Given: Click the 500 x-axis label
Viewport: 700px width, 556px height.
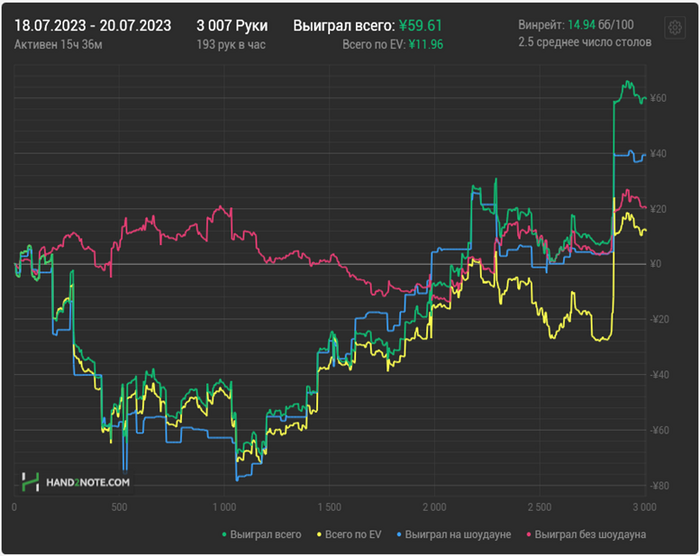Looking at the screenshot, I should pyautogui.click(x=119, y=507).
